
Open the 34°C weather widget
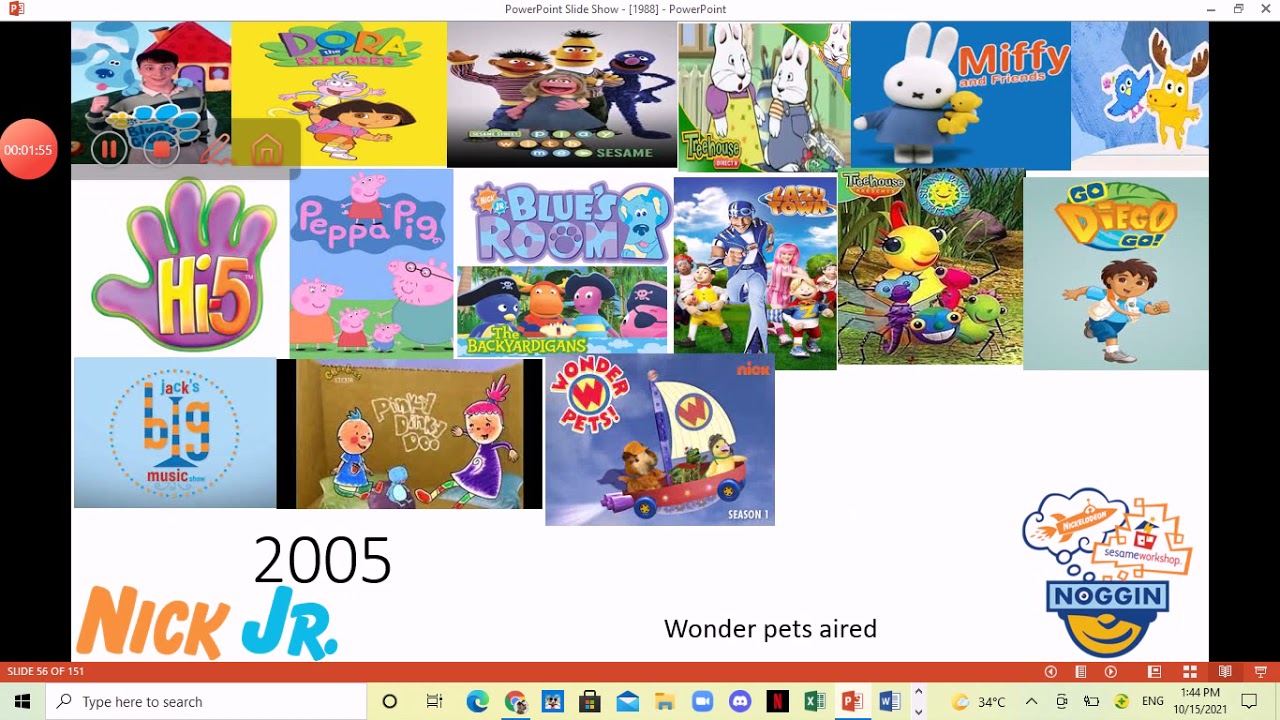[x=978, y=702]
